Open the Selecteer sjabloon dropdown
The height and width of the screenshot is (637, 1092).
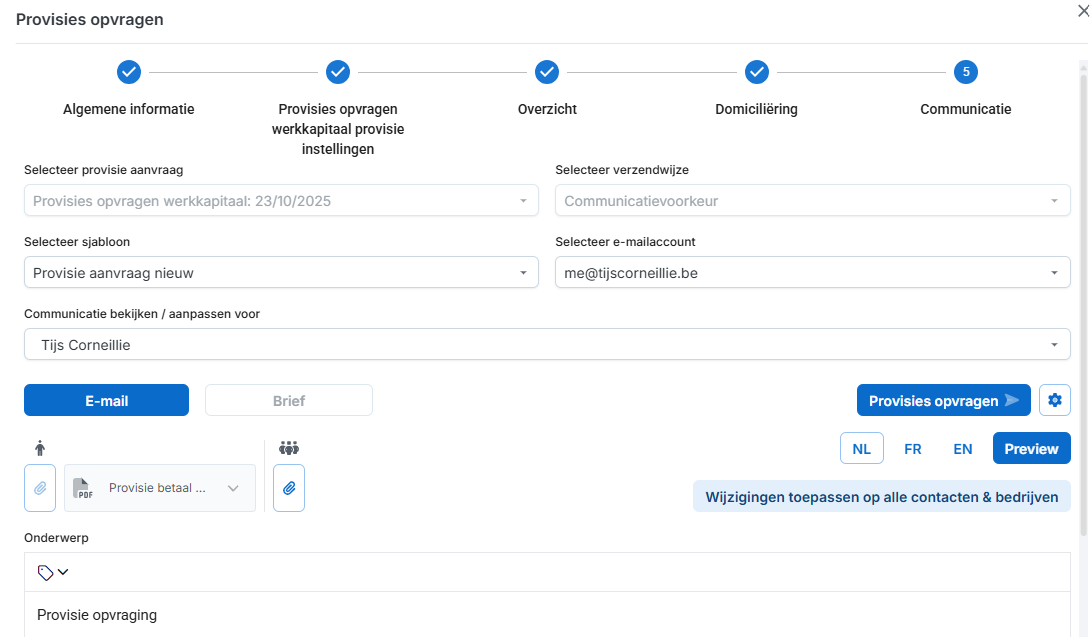pyautogui.click(x=281, y=273)
